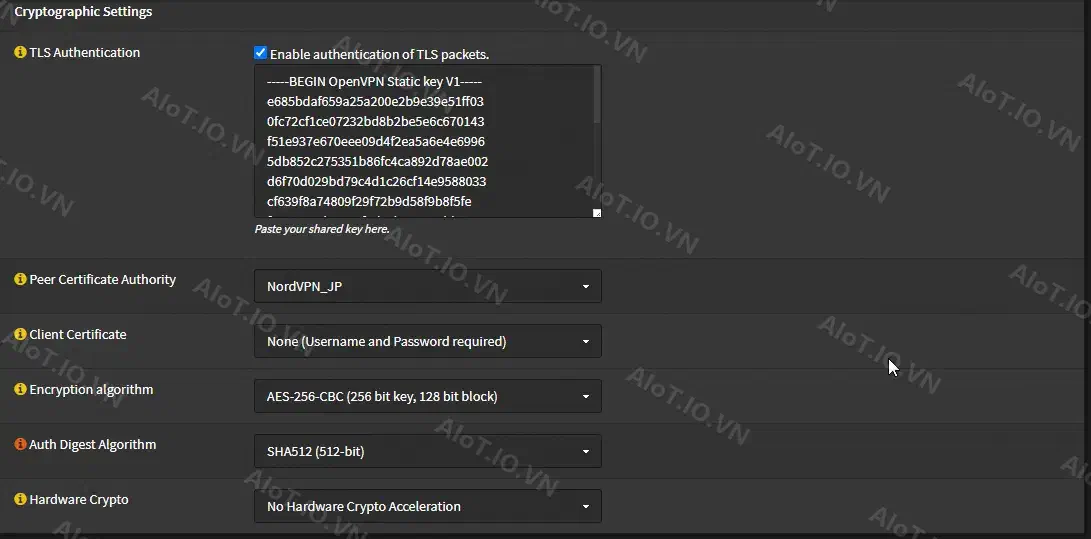1091x539 pixels.
Task: Click the orange Auth Digest Algorithm info icon
Action: (x=20, y=444)
